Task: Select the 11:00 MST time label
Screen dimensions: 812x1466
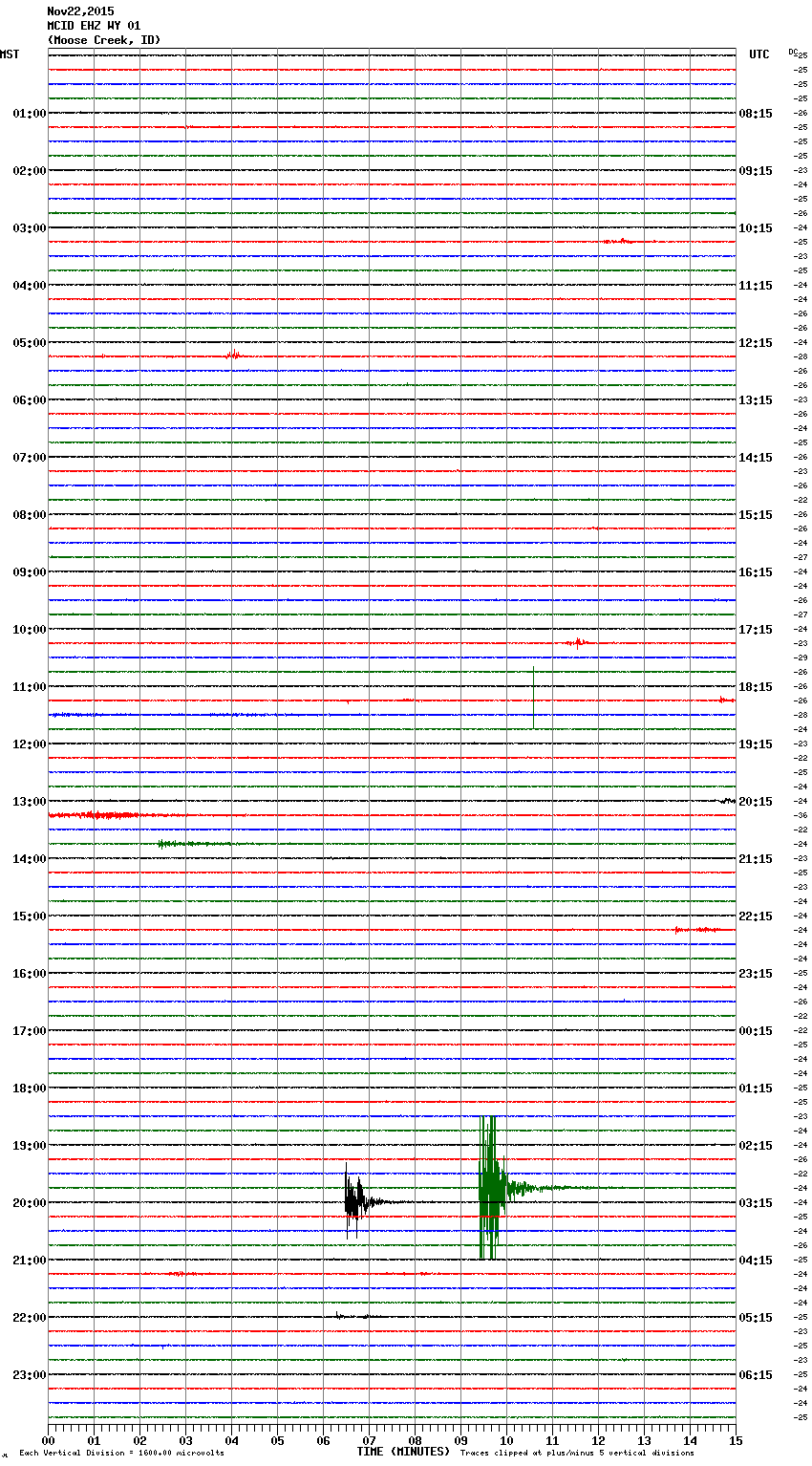Action: (30, 687)
